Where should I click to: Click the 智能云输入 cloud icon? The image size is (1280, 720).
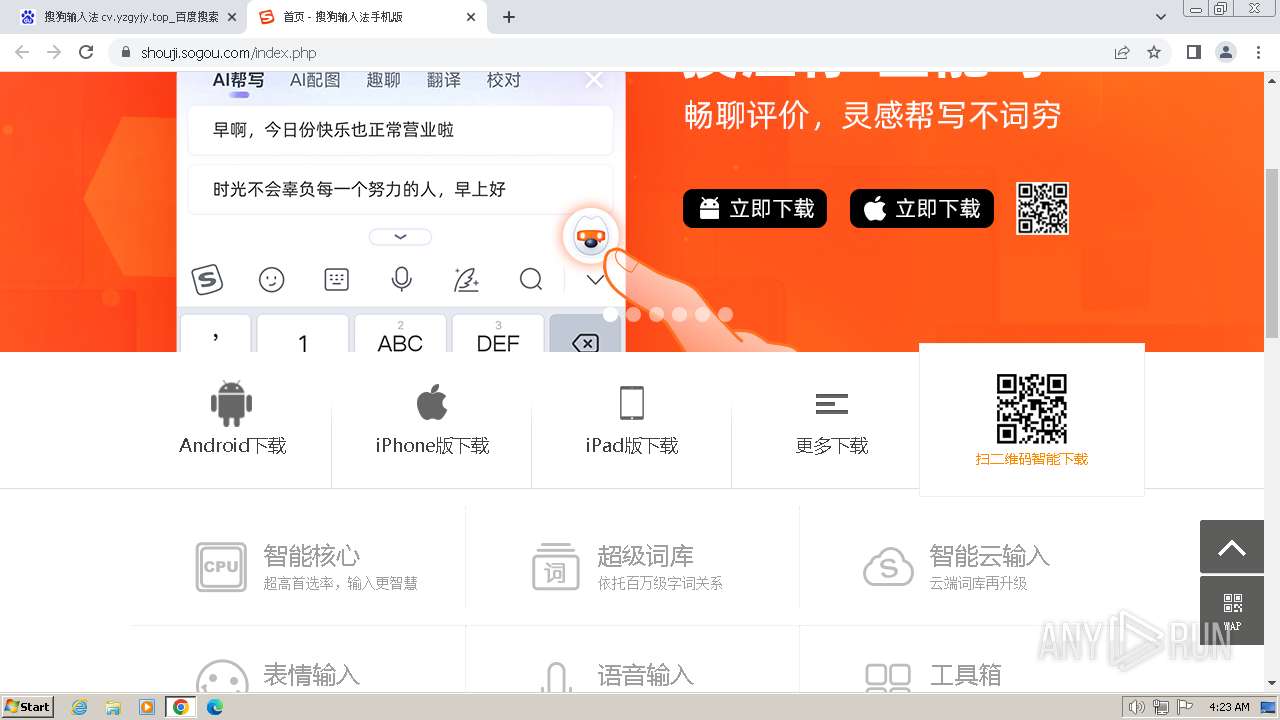[888, 567]
